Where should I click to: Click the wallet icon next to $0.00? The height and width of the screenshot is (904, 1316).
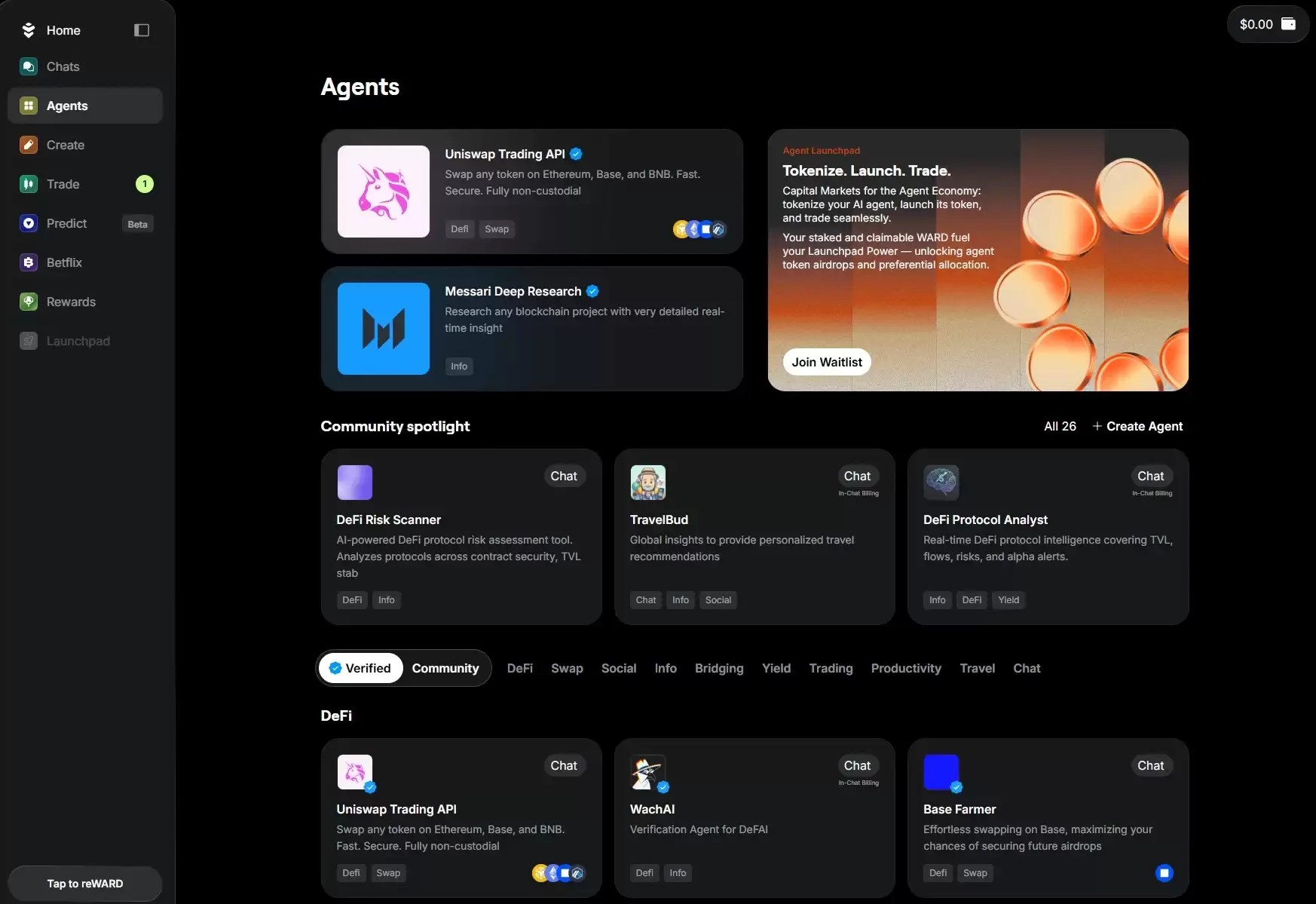click(1289, 24)
